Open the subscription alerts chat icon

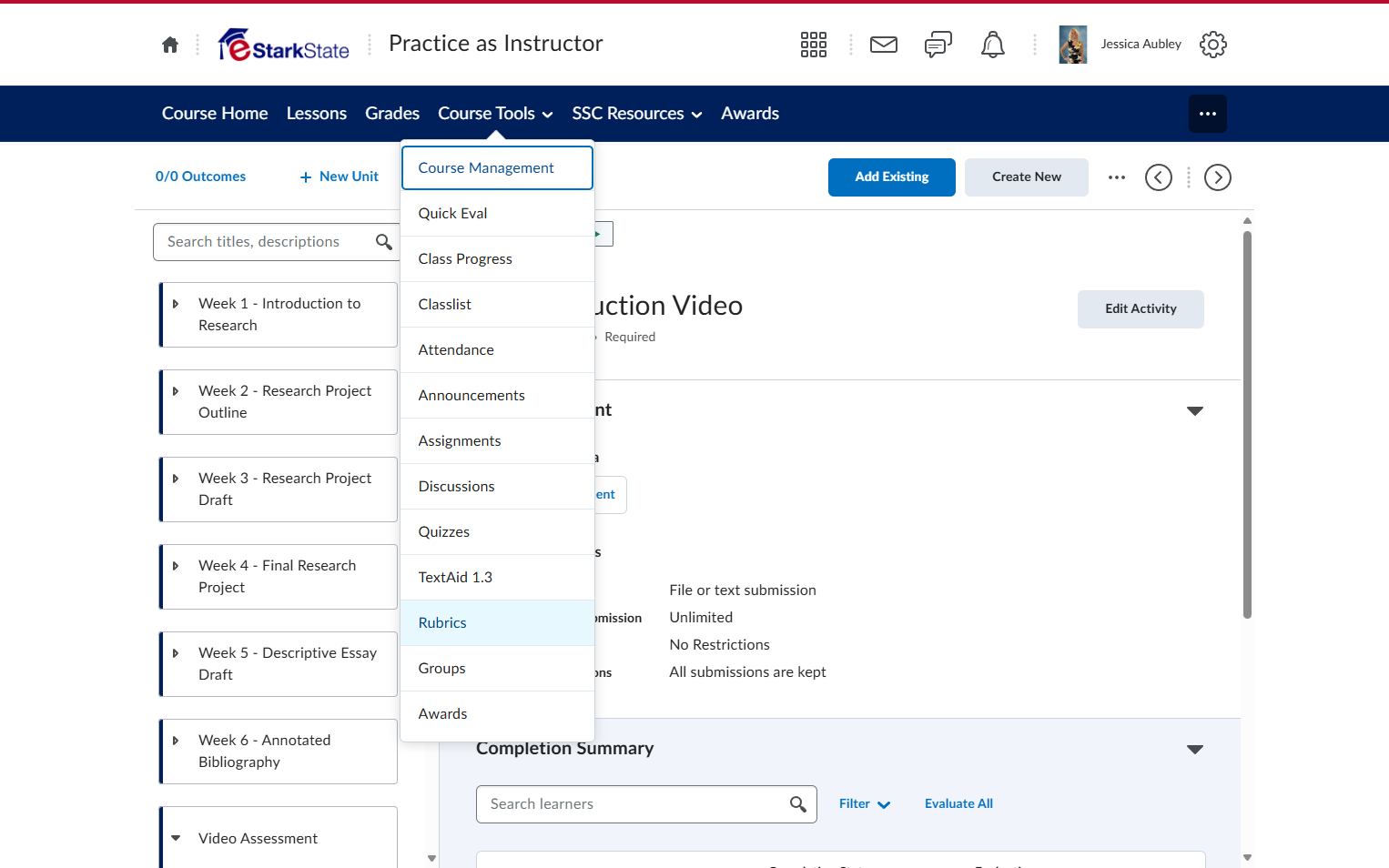coord(938,45)
